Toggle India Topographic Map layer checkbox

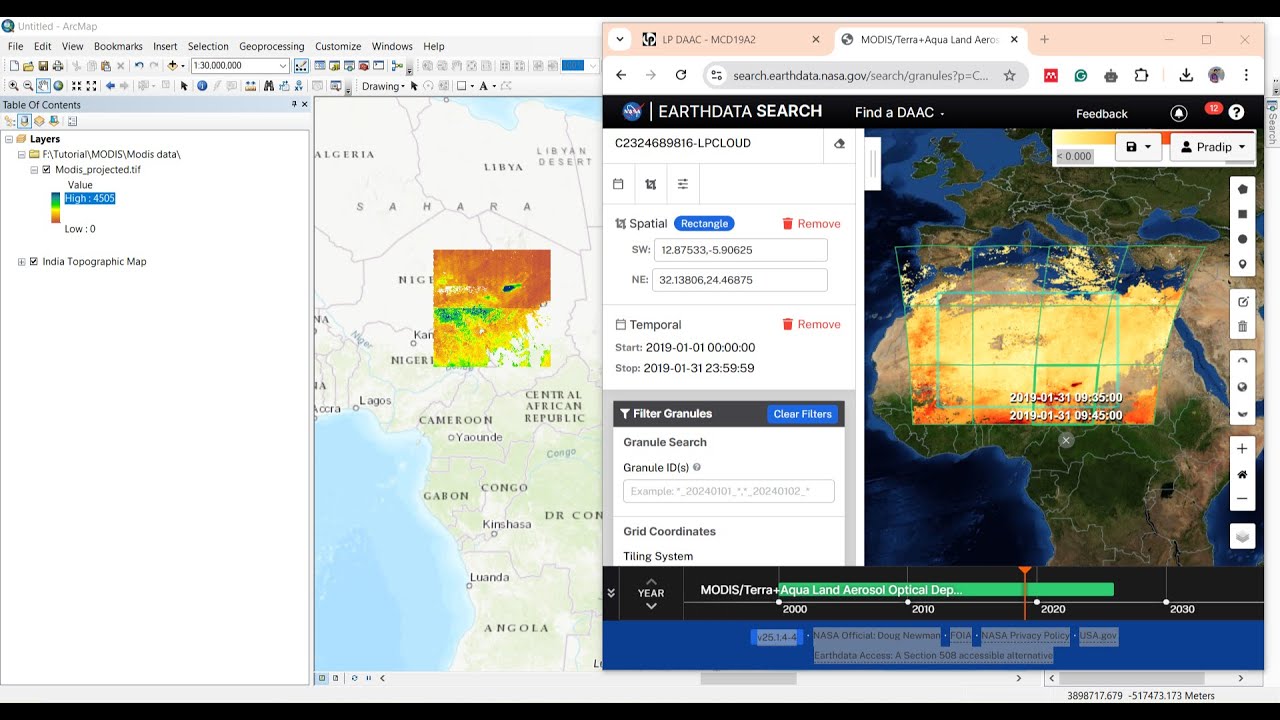pyautogui.click(x=34, y=261)
